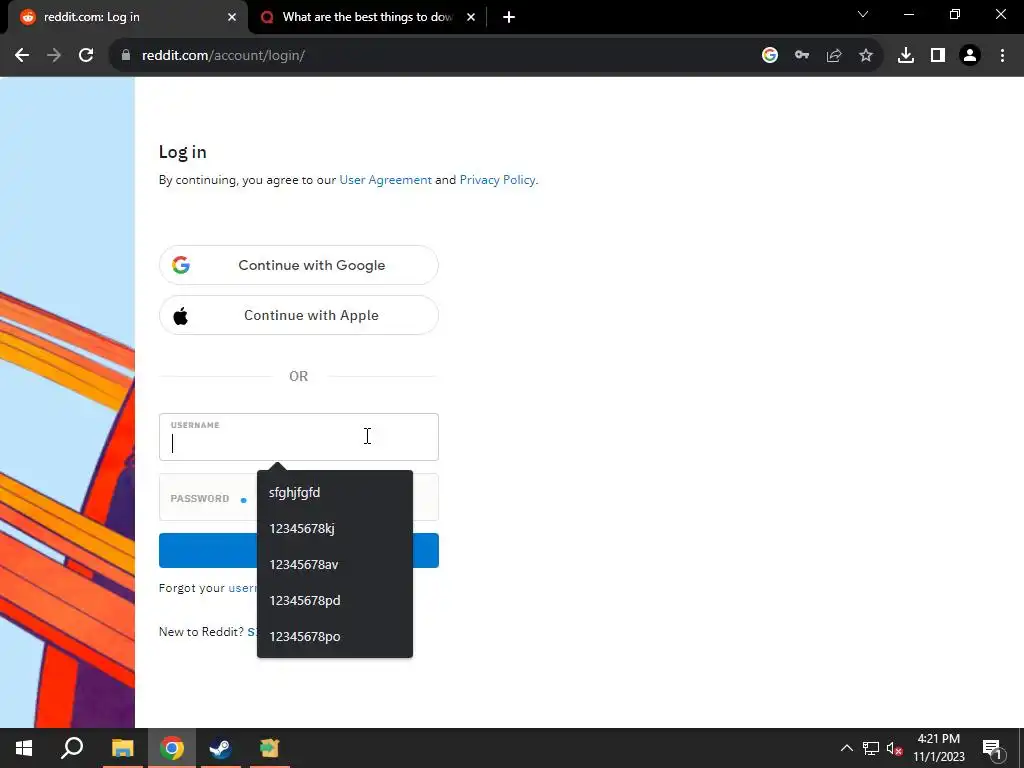
Task: Open a new browser tab
Action: (509, 17)
